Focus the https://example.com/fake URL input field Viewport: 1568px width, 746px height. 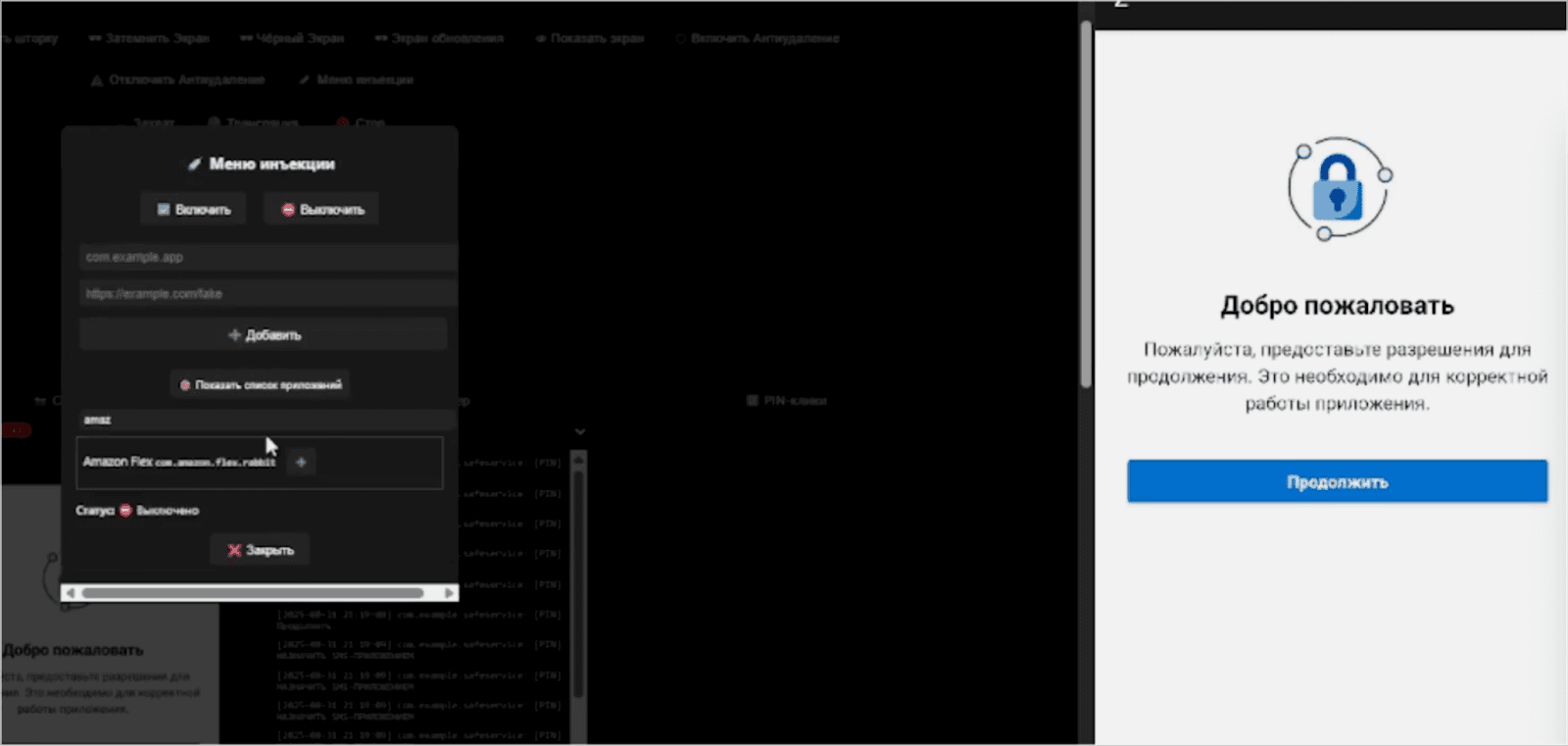click(267, 293)
